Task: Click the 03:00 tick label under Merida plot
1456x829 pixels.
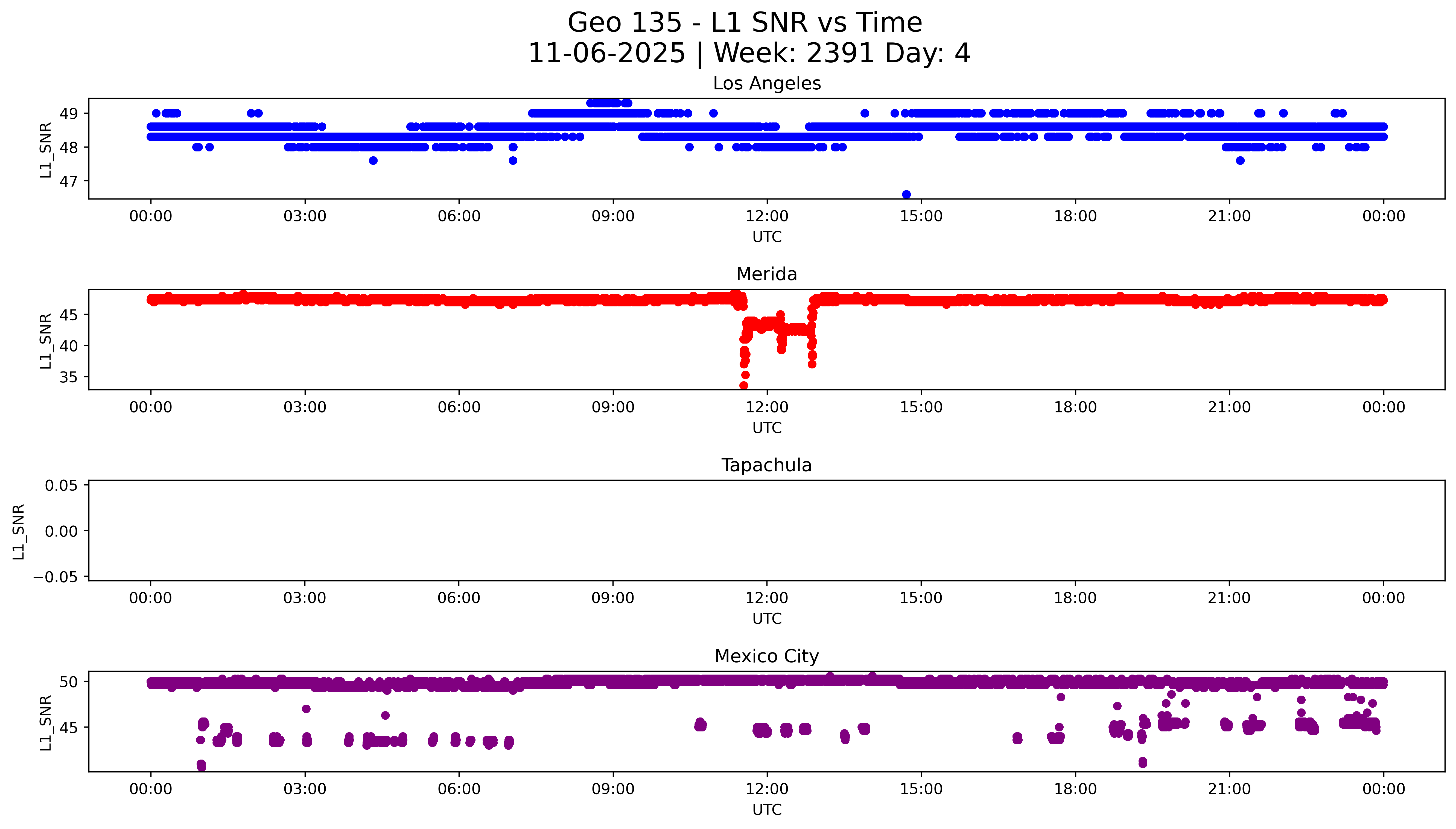Action: point(305,407)
